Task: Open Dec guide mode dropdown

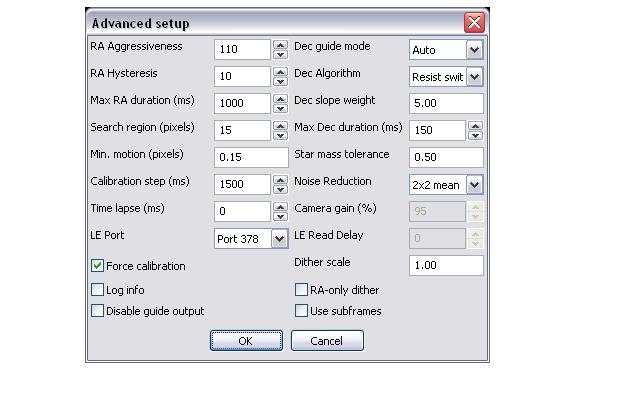Action: (x=474, y=49)
